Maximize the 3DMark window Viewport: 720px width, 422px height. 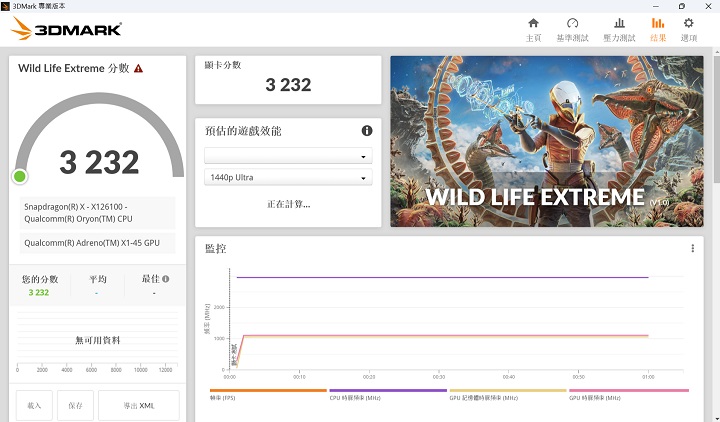click(x=682, y=6)
